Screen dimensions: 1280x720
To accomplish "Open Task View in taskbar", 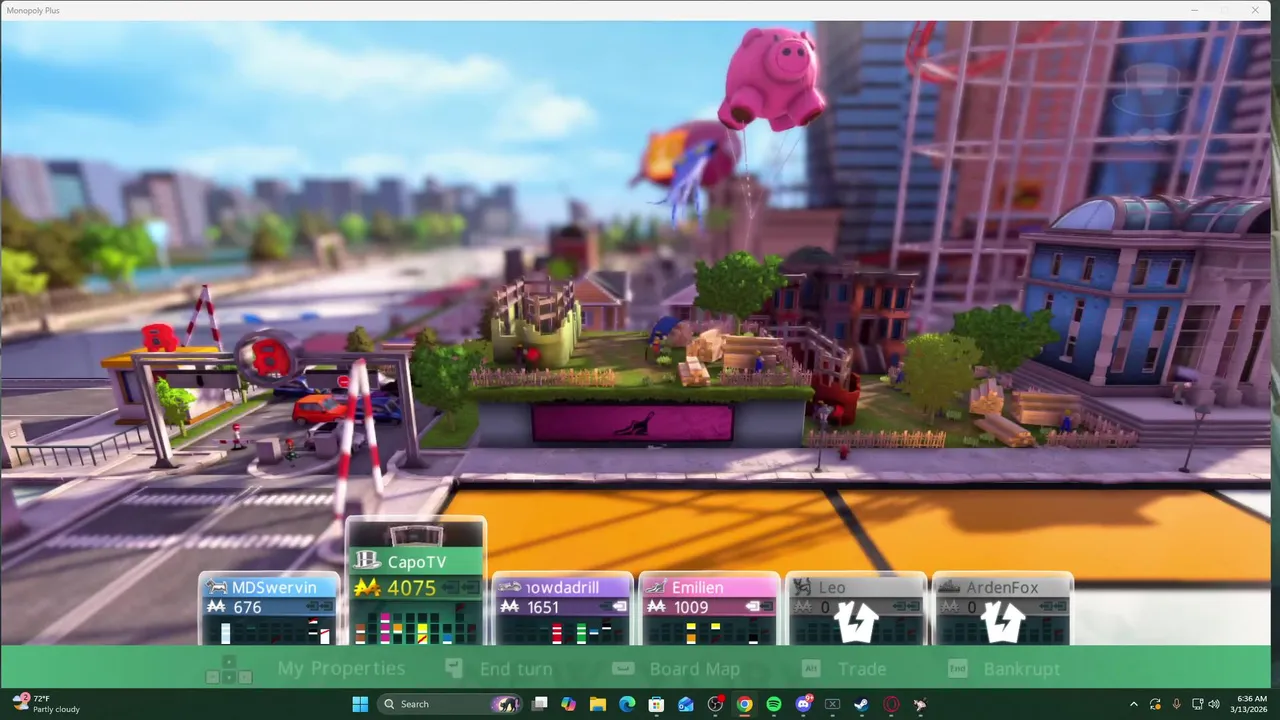I will coord(540,704).
